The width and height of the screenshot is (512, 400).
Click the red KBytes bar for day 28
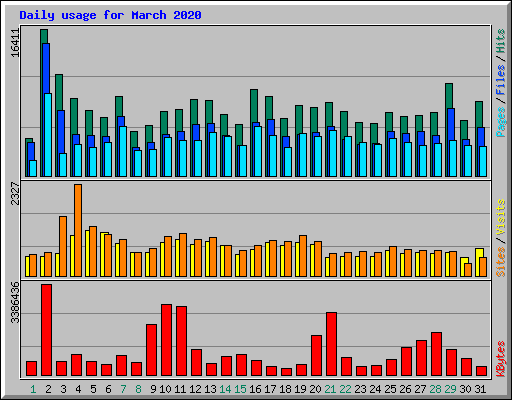coord(436,354)
